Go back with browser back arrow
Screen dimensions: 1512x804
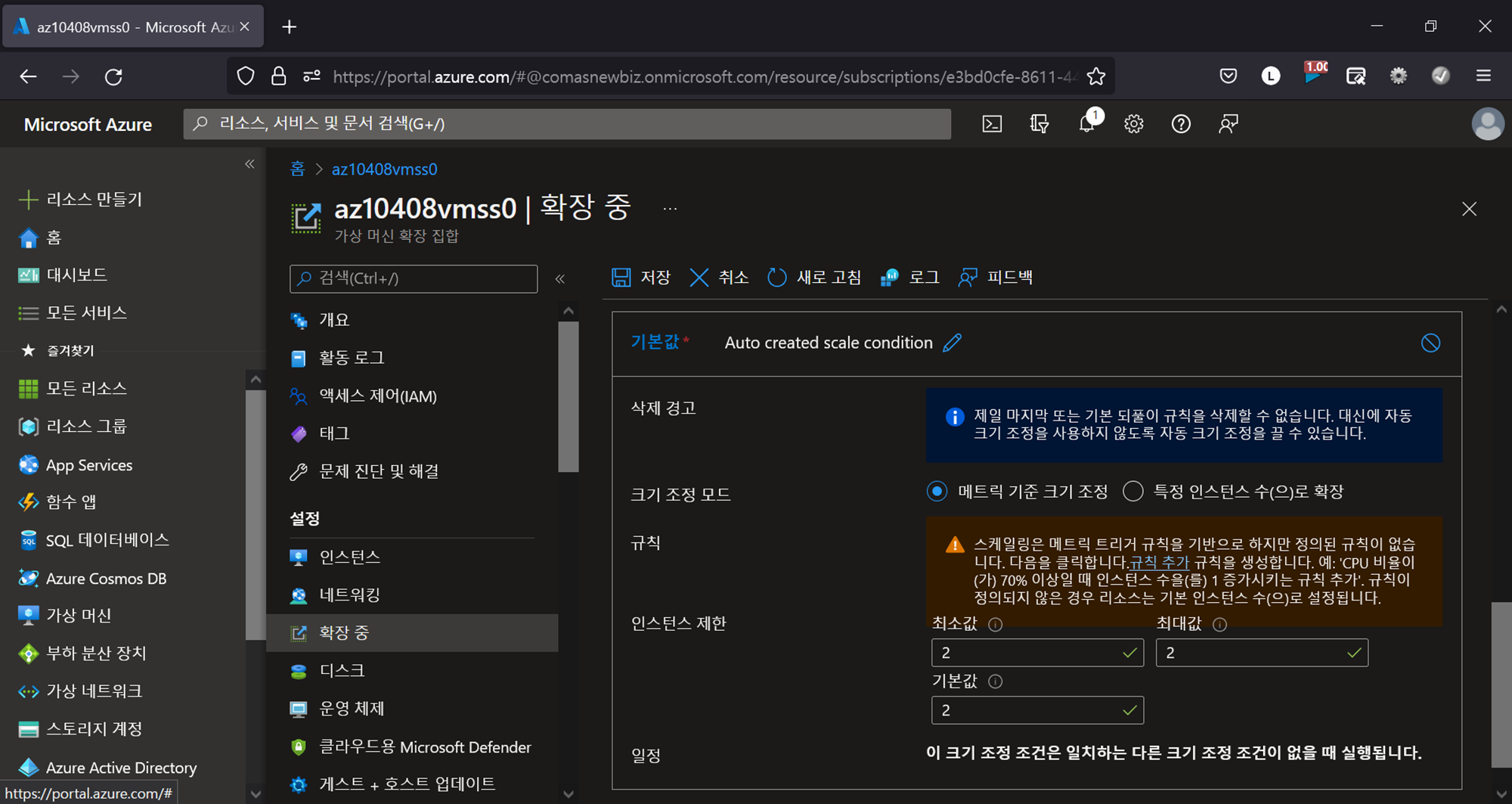tap(28, 76)
